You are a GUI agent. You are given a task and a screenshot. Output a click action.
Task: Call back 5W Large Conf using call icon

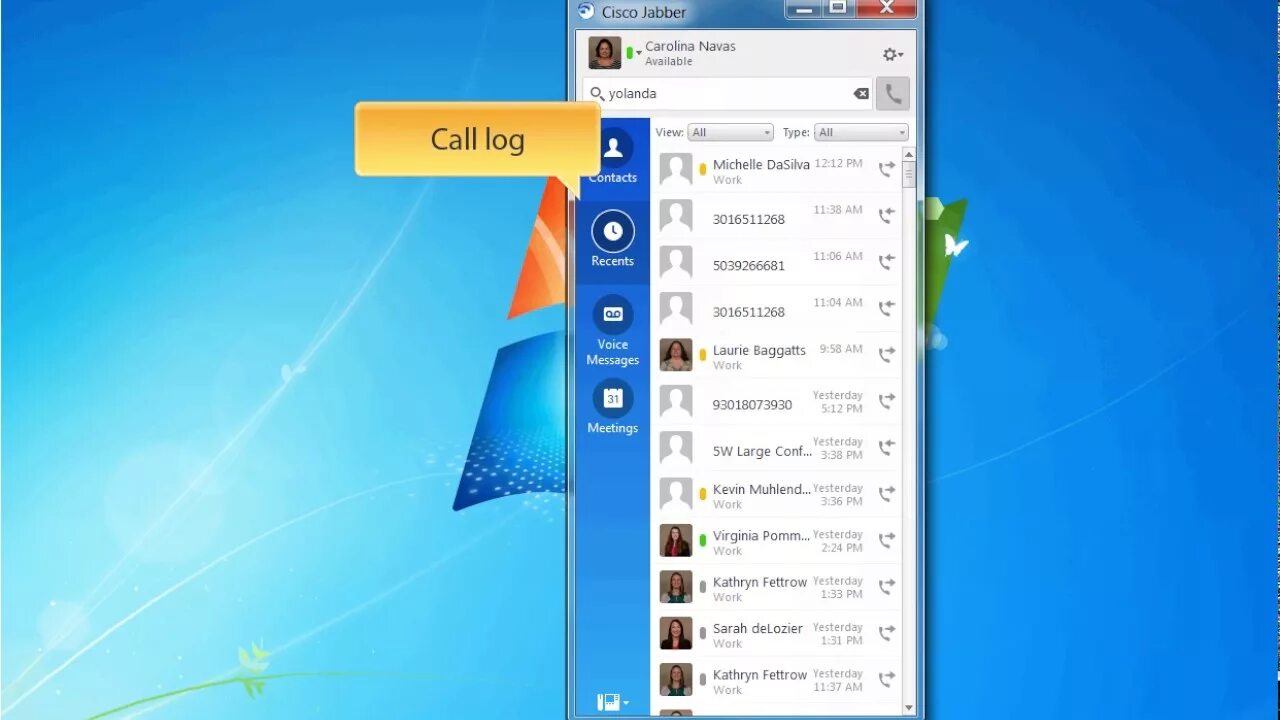(x=886, y=447)
